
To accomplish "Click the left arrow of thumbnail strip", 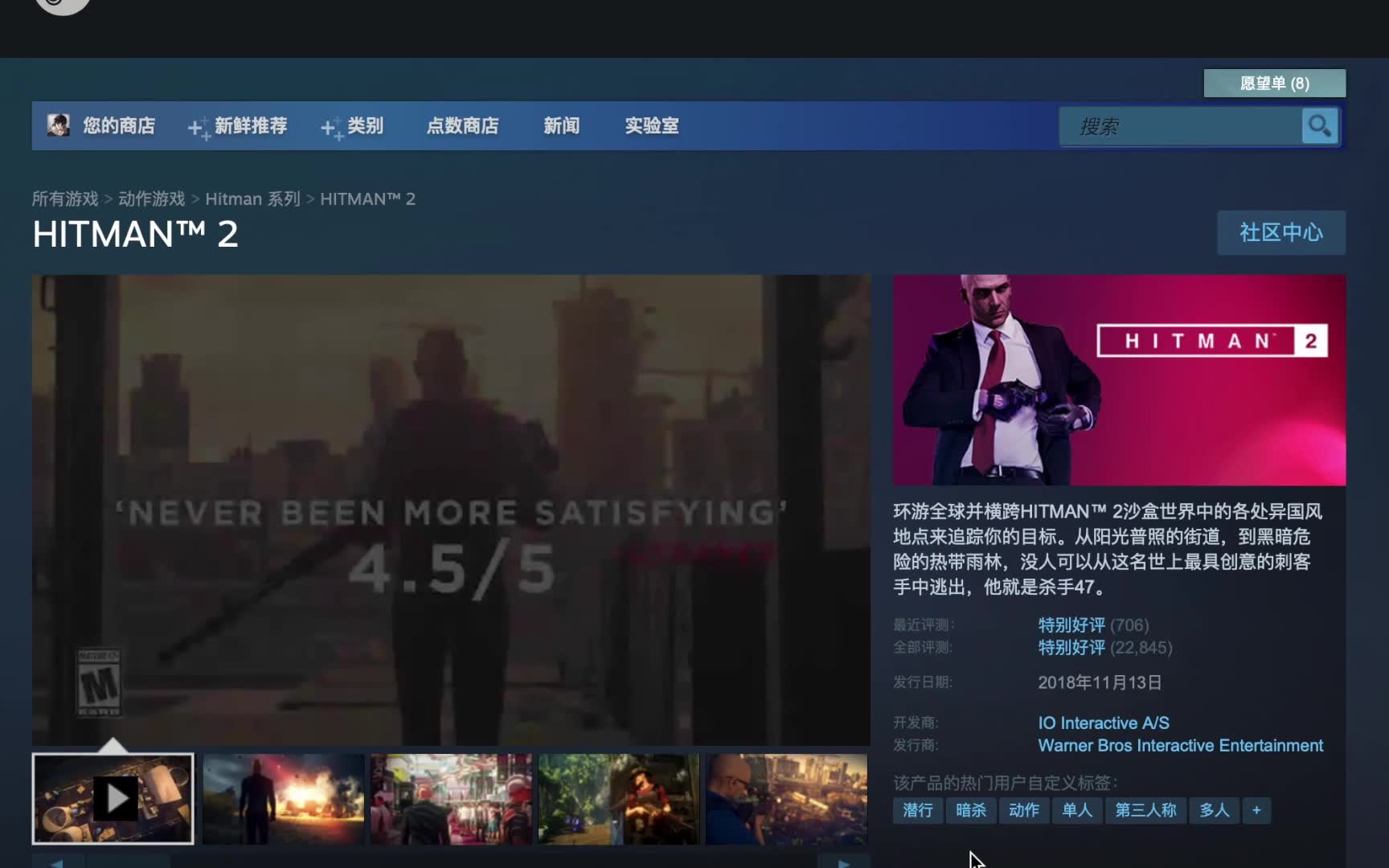I will coord(58,862).
